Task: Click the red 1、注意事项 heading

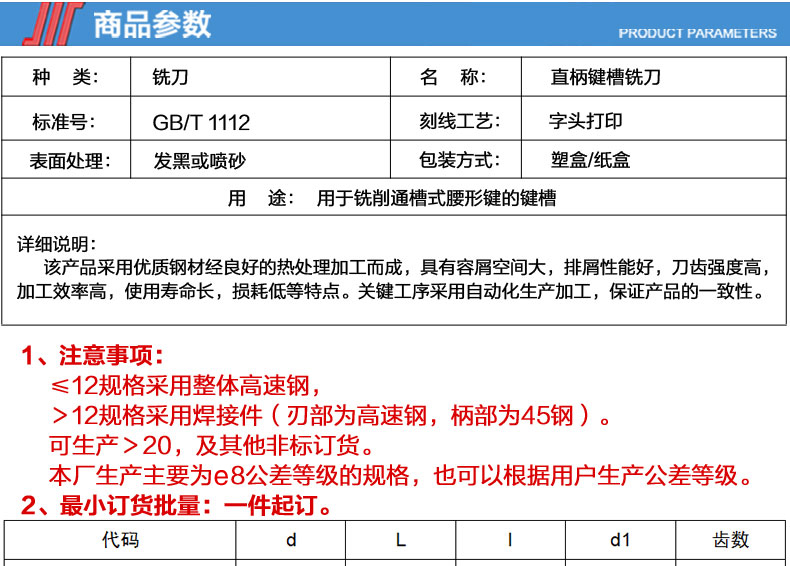Action: (93, 355)
